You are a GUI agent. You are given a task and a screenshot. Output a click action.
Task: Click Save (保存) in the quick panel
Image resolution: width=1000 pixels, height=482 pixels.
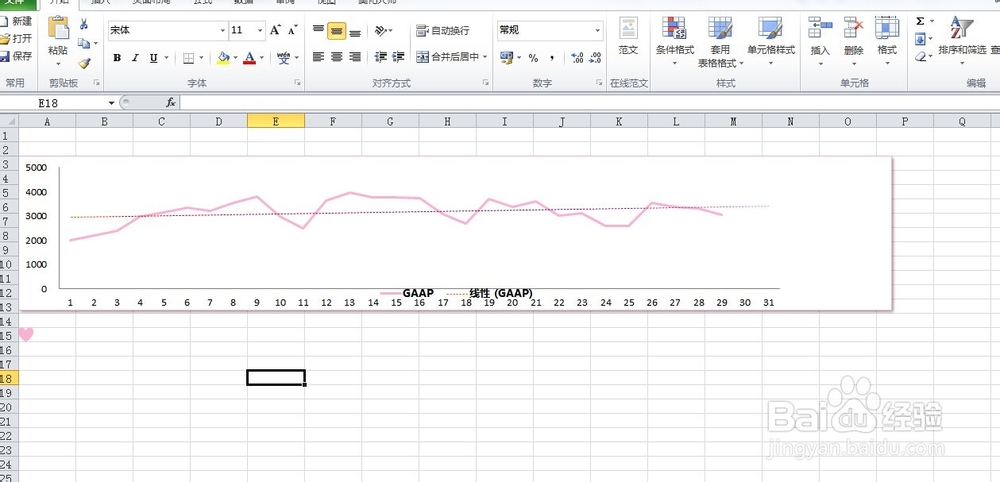(16, 56)
